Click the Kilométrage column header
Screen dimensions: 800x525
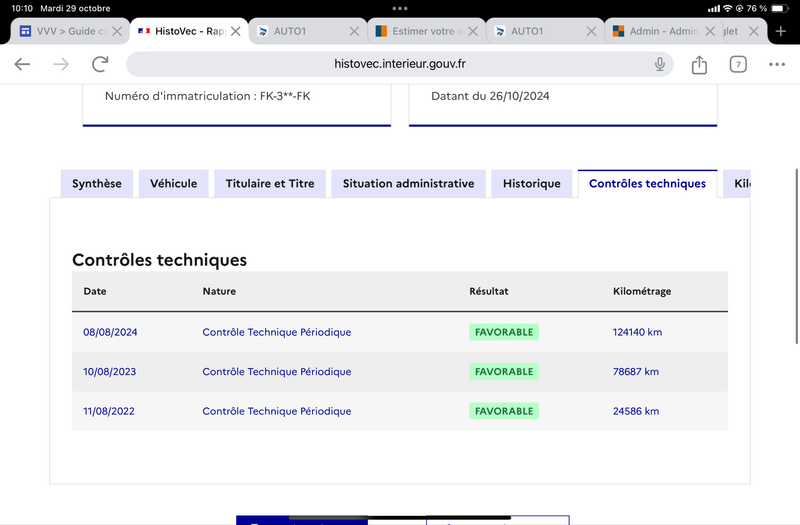pos(642,291)
